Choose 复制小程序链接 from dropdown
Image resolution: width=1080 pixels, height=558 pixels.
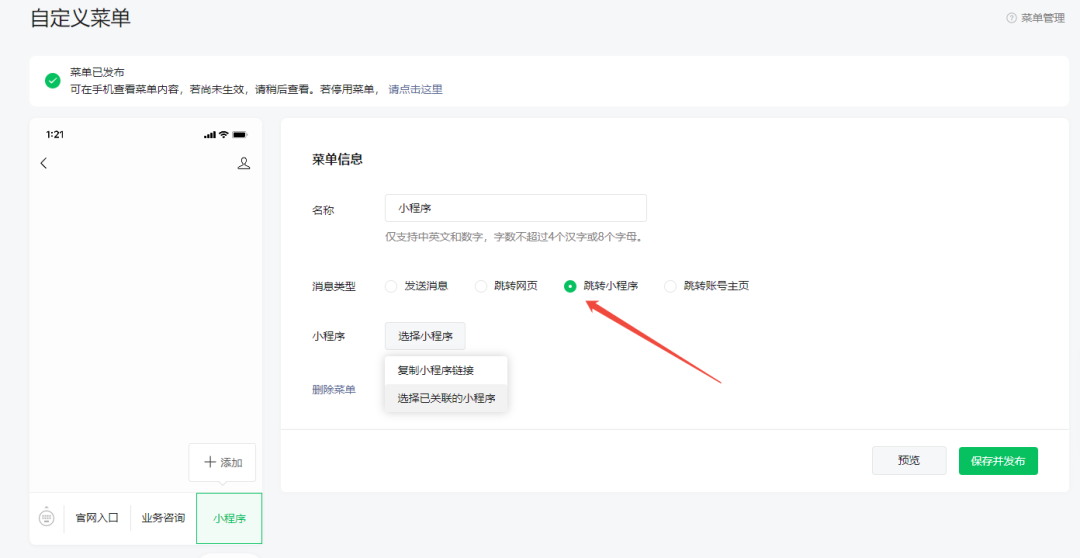435,370
